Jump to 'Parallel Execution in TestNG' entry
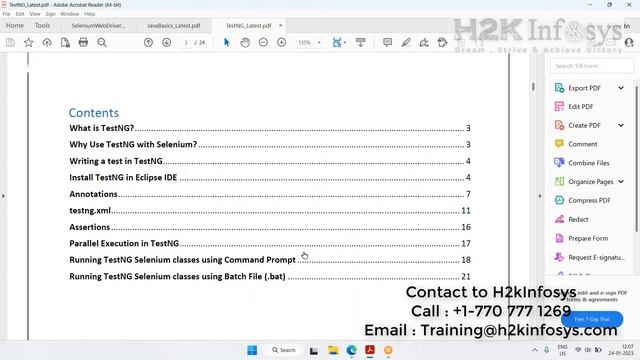 tap(269, 243)
